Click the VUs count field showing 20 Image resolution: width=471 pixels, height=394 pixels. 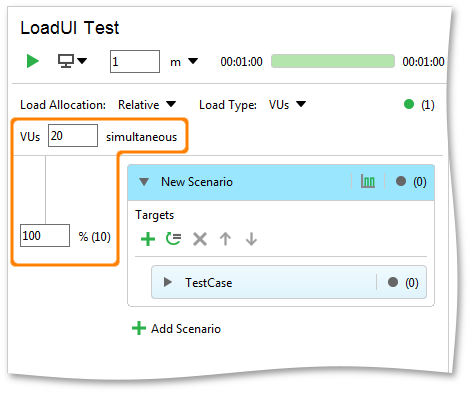(x=73, y=135)
